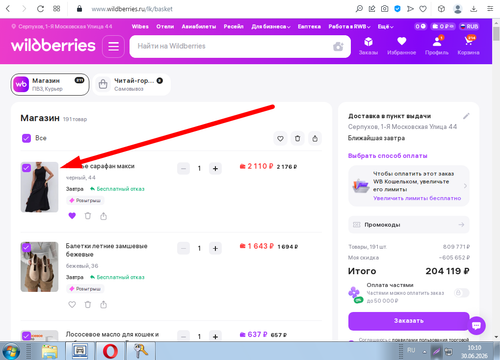Increase quantity of Балетки летние
Viewport: 500px width, 360px height.
[x=215, y=248]
